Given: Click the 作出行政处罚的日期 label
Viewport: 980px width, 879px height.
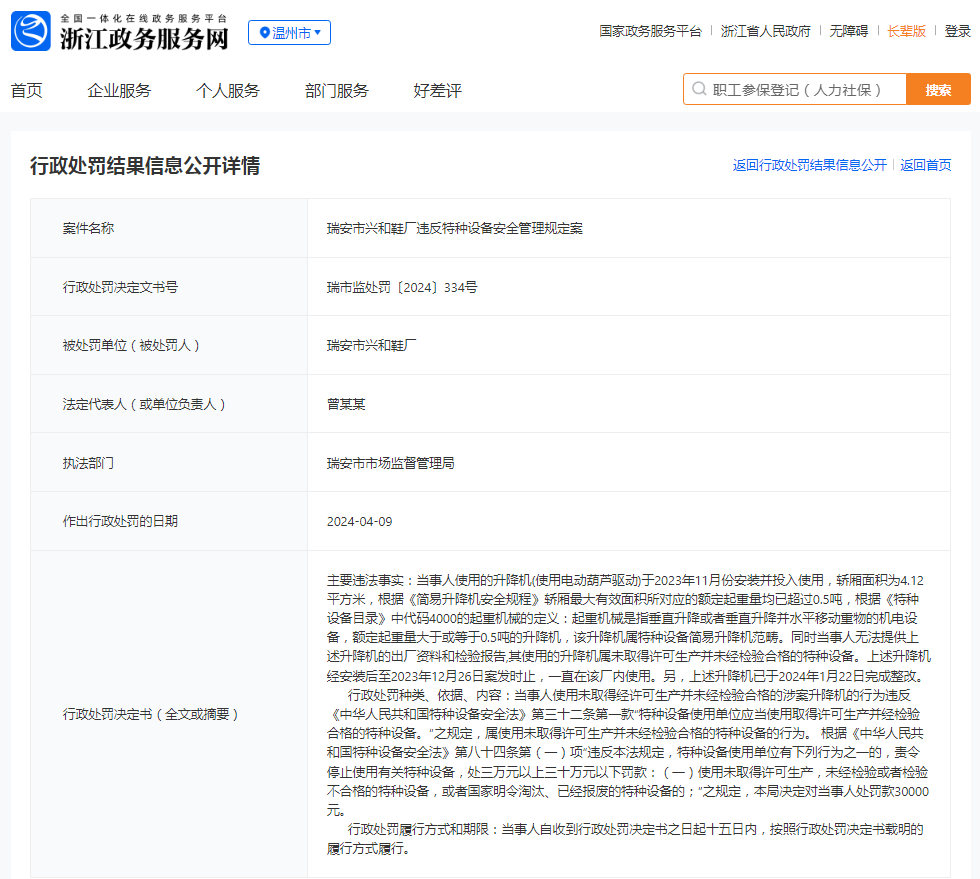Looking at the screenshot, I should pos(120,521).
